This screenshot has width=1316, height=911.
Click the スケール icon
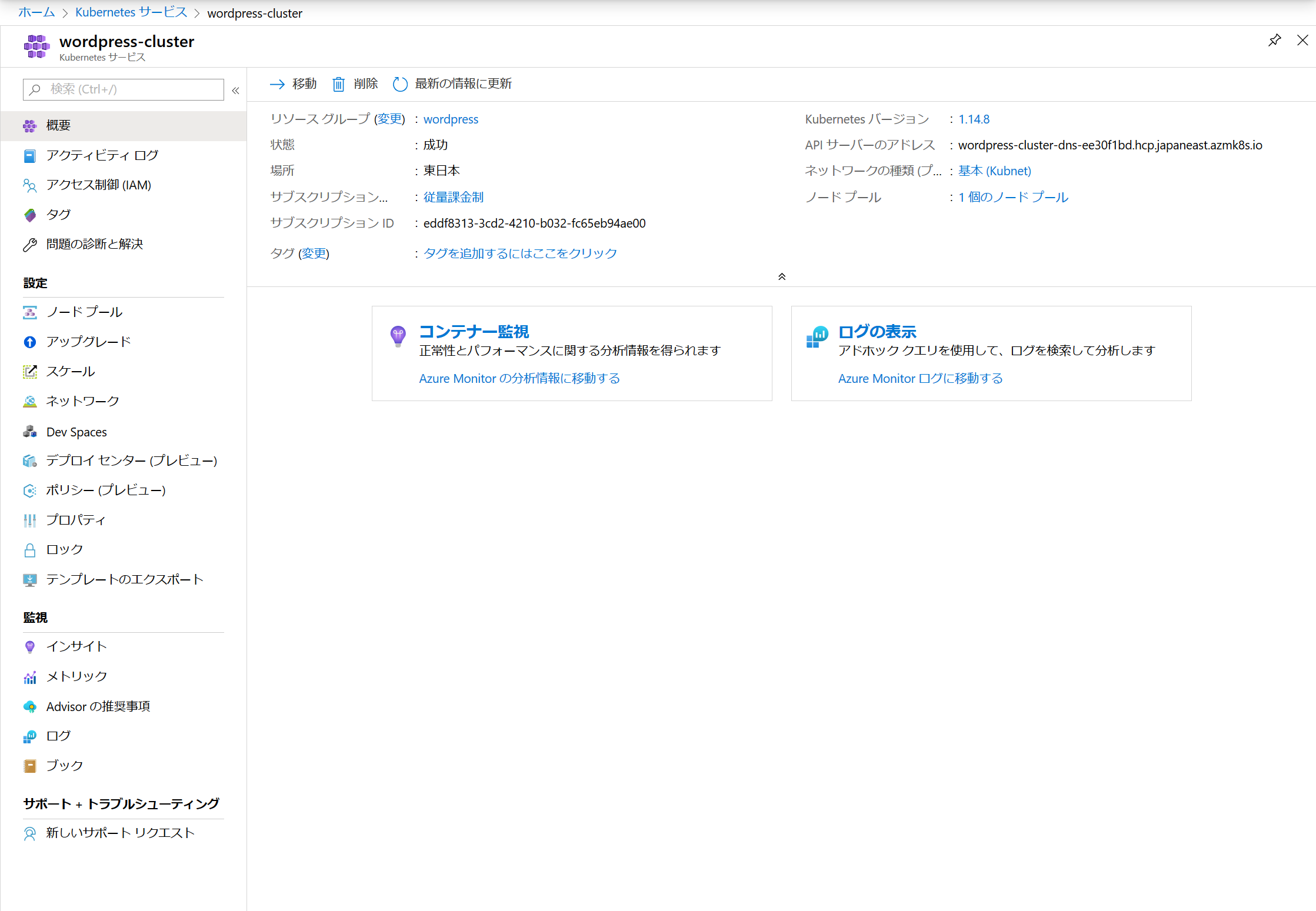click(30, 372)
